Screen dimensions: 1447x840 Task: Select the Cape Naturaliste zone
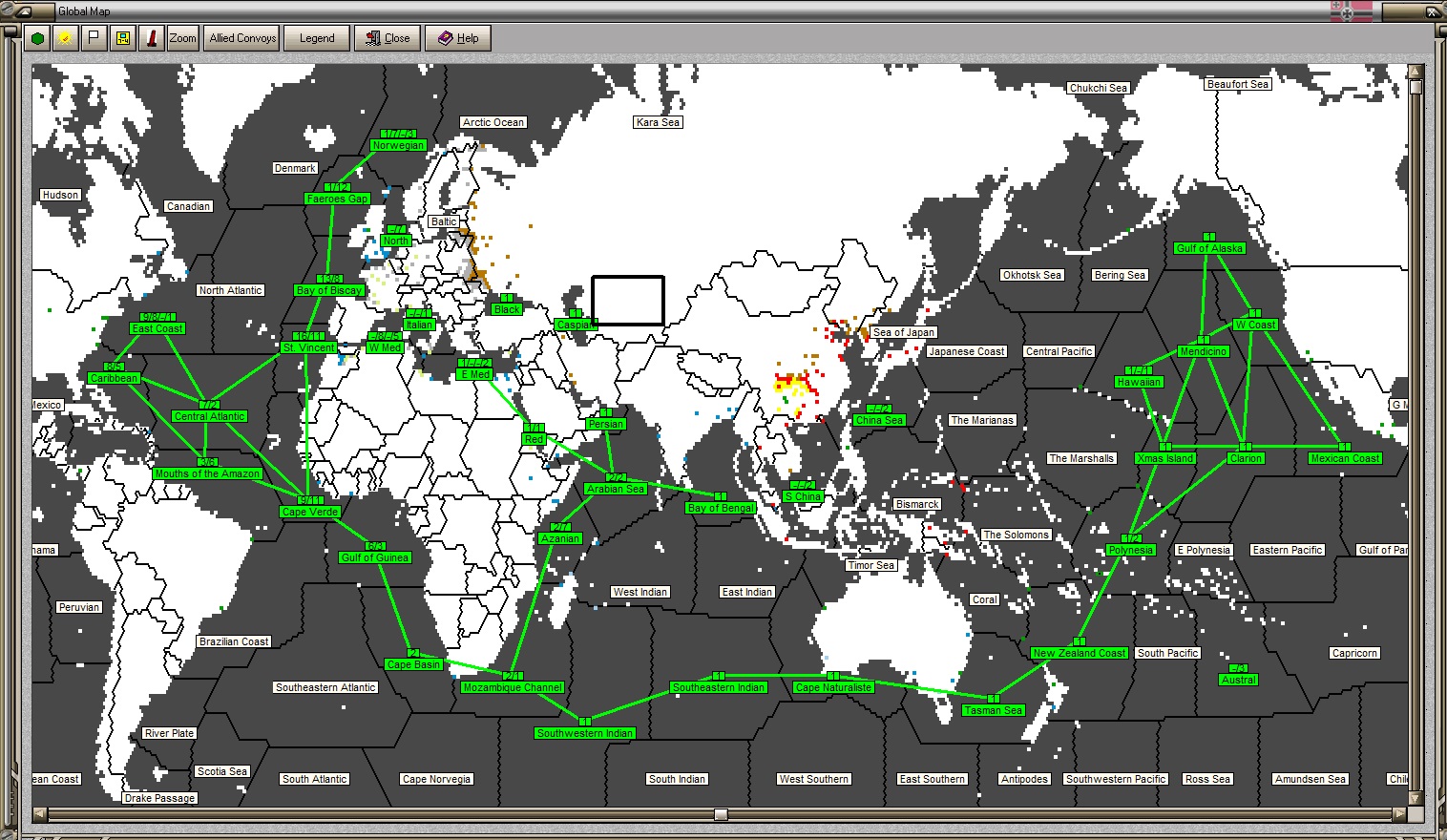[833, 687]
